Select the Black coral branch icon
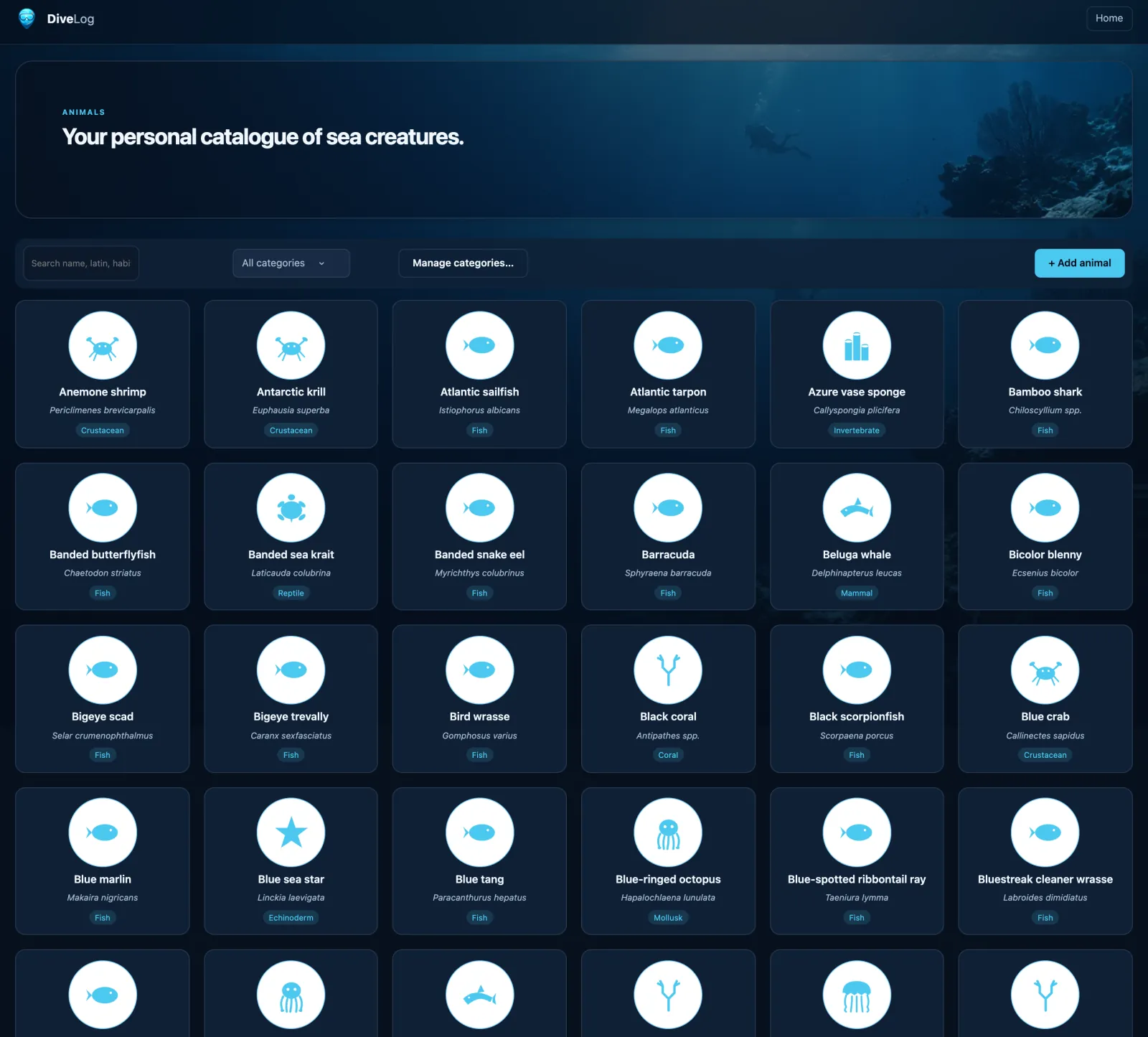Image resolution: width=1148 pixels, height=1037 pixels. (x=668, y=670)
